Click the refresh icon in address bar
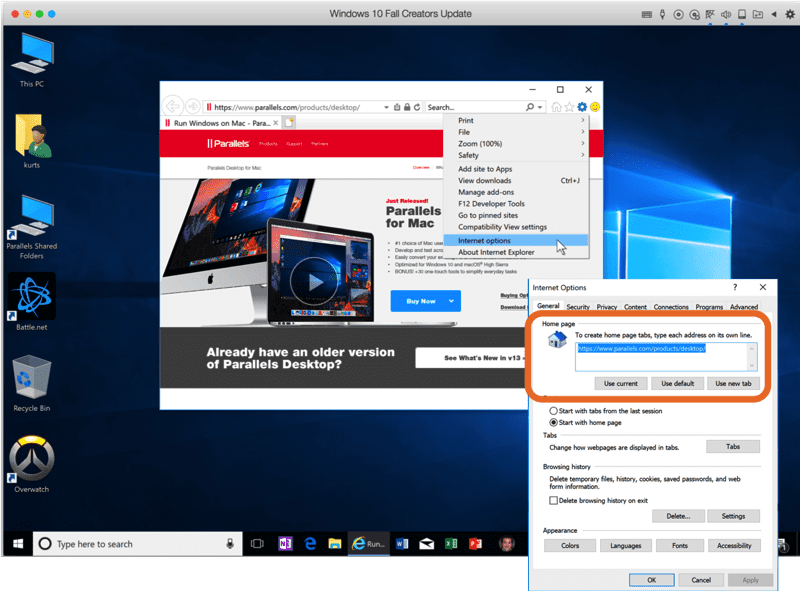This screenshot has height=591, width=800. pos(417,107)
